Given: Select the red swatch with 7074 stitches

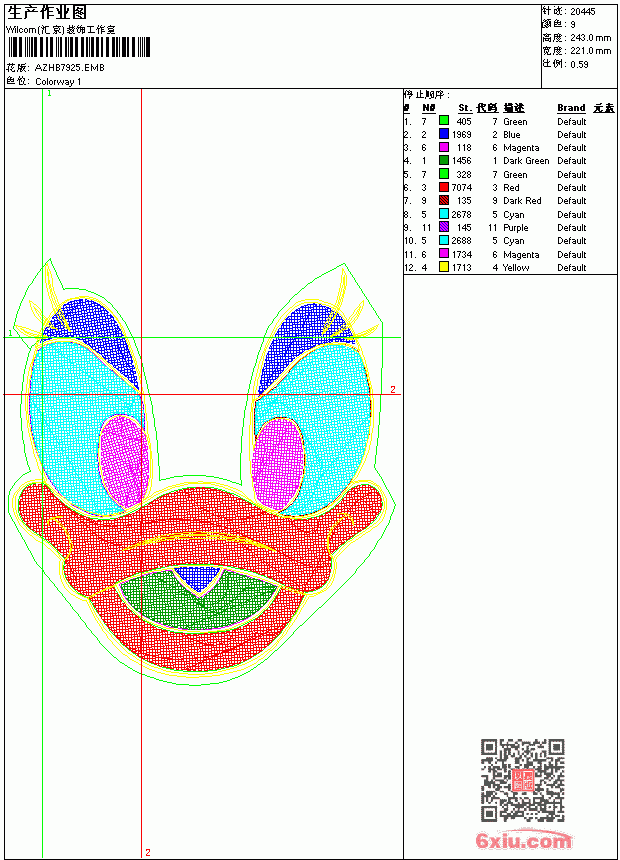Looking at the screenshot, I should click(444, 187).
